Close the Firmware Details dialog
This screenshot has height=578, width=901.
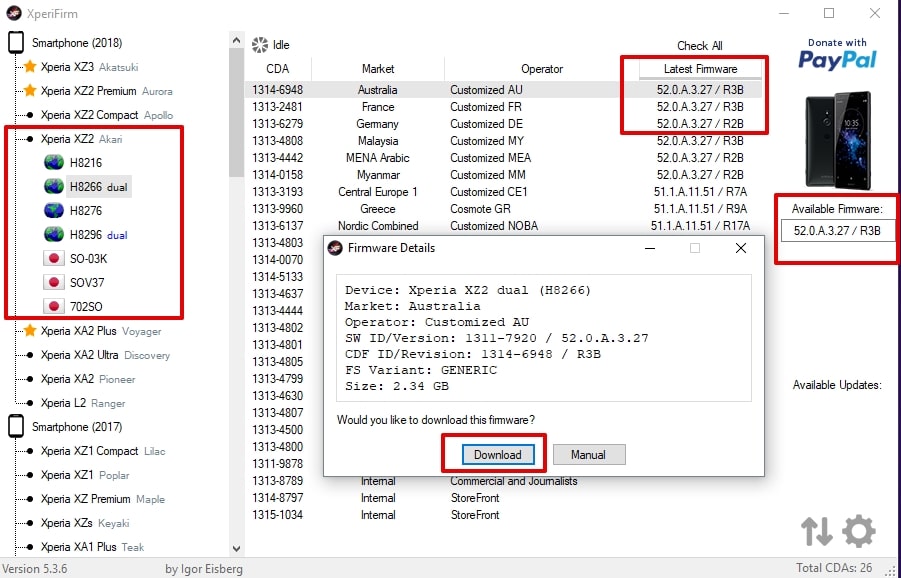pyautogui.click(x=741, y=248)
